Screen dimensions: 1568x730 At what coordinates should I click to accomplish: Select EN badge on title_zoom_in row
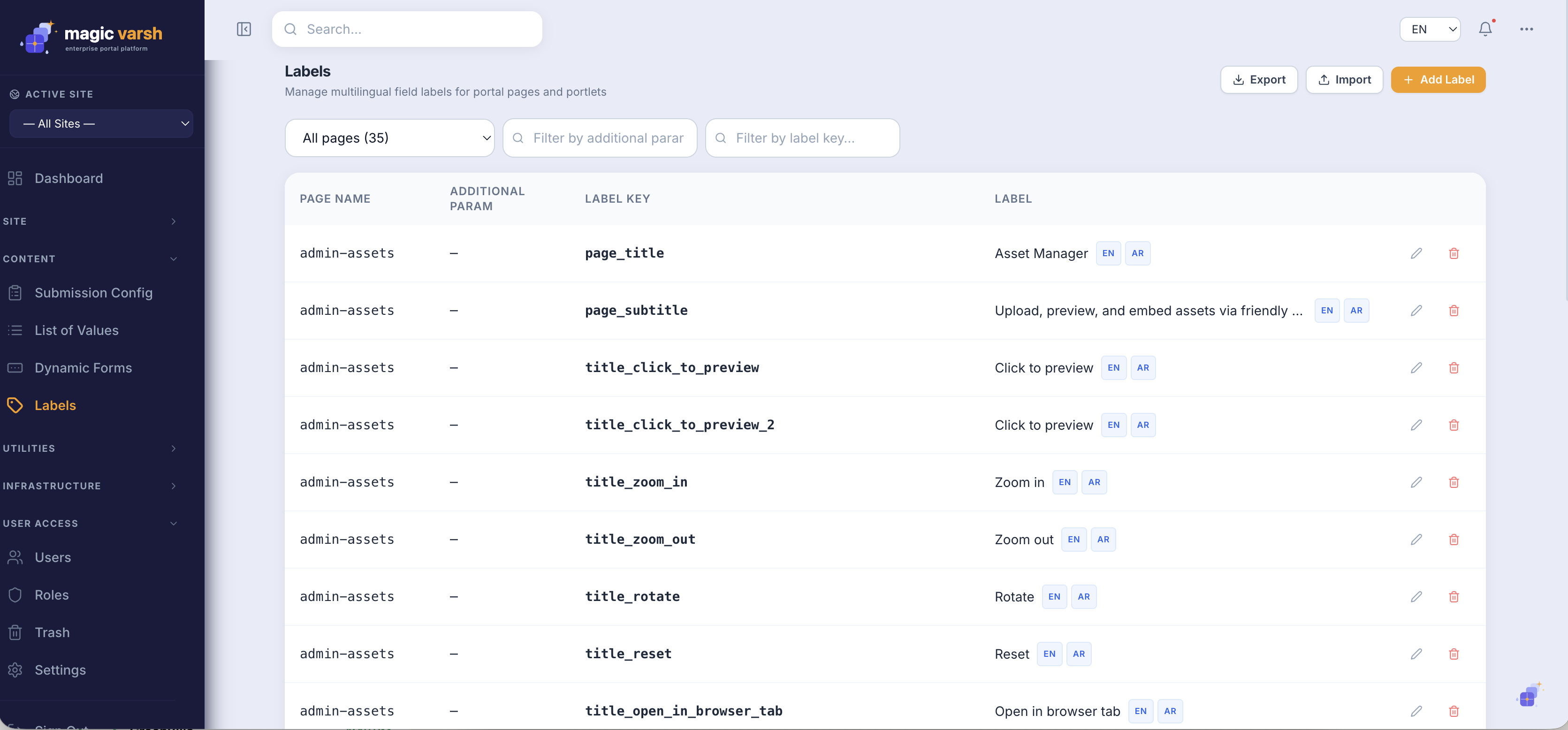click(x=1065, y=482)
